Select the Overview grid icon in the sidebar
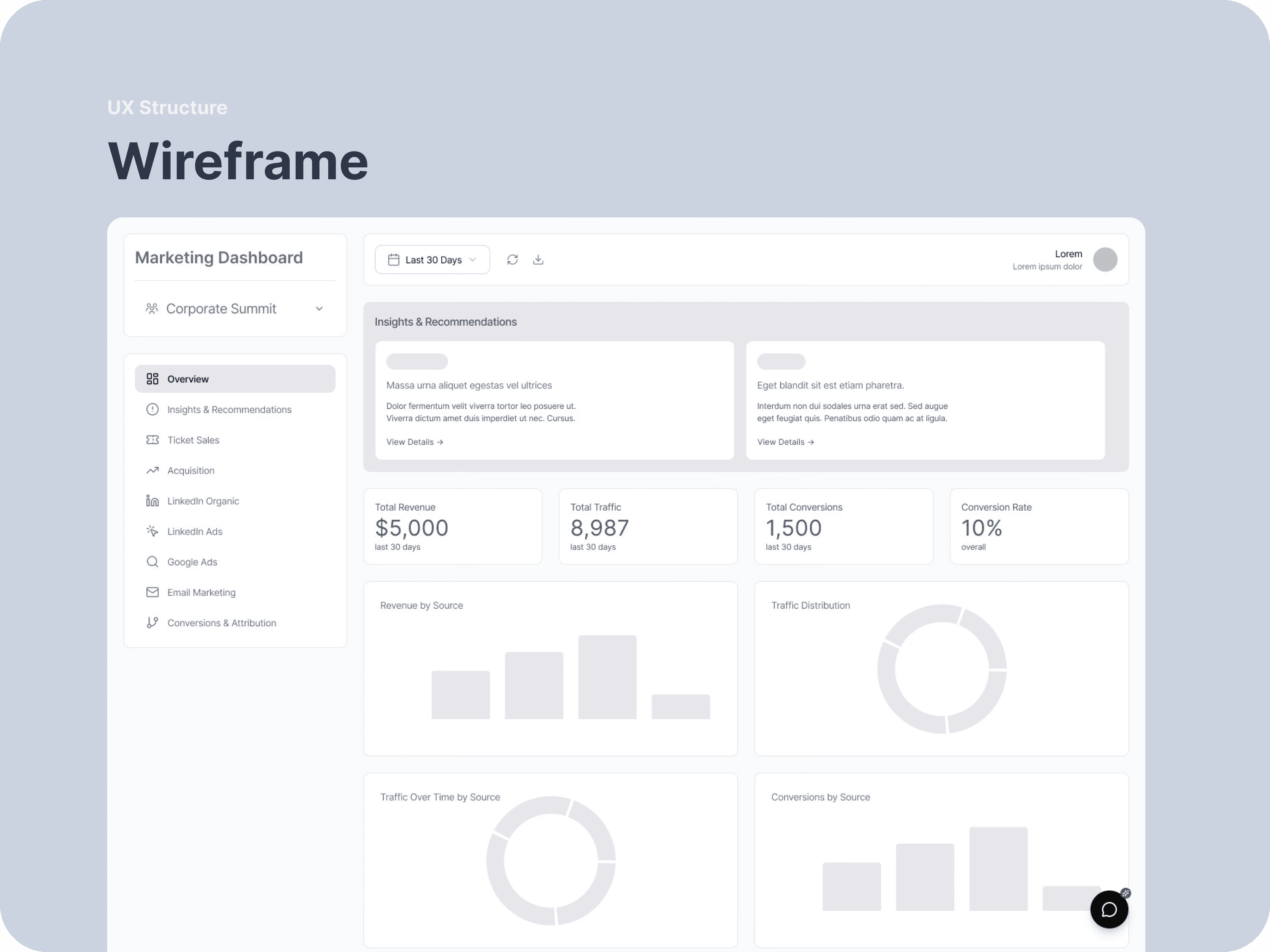This screenshot has width=1270, height=952. [x=153, y=379]
